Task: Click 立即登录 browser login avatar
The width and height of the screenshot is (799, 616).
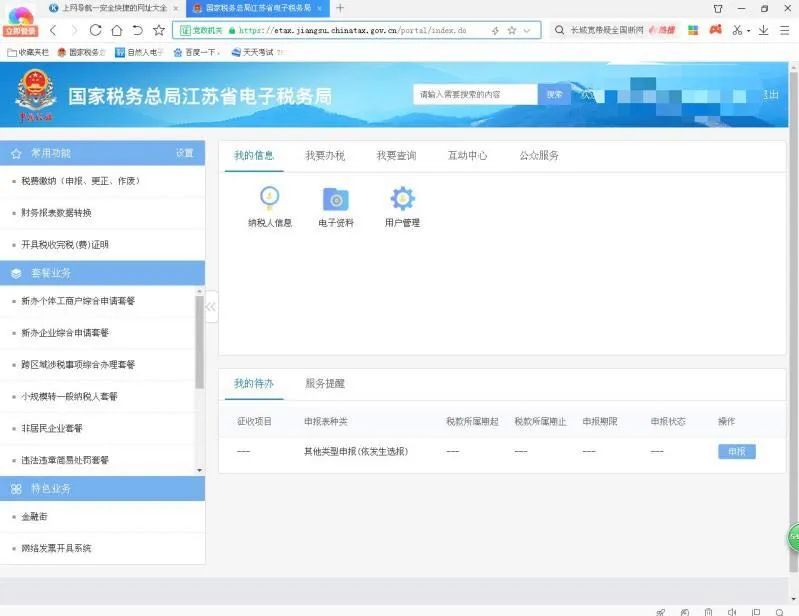Action: pos(20,22)
